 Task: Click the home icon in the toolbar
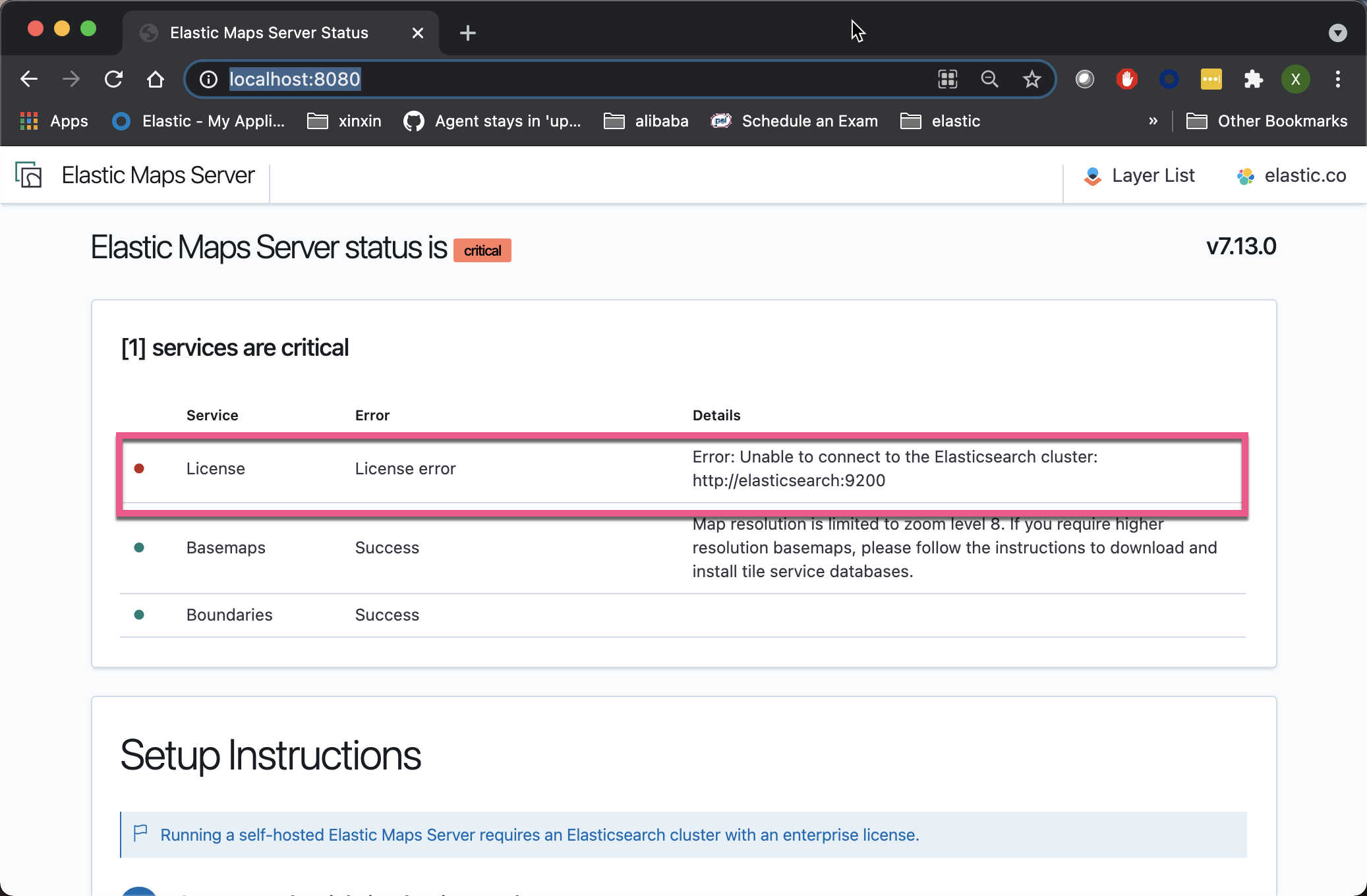(156, 79)
